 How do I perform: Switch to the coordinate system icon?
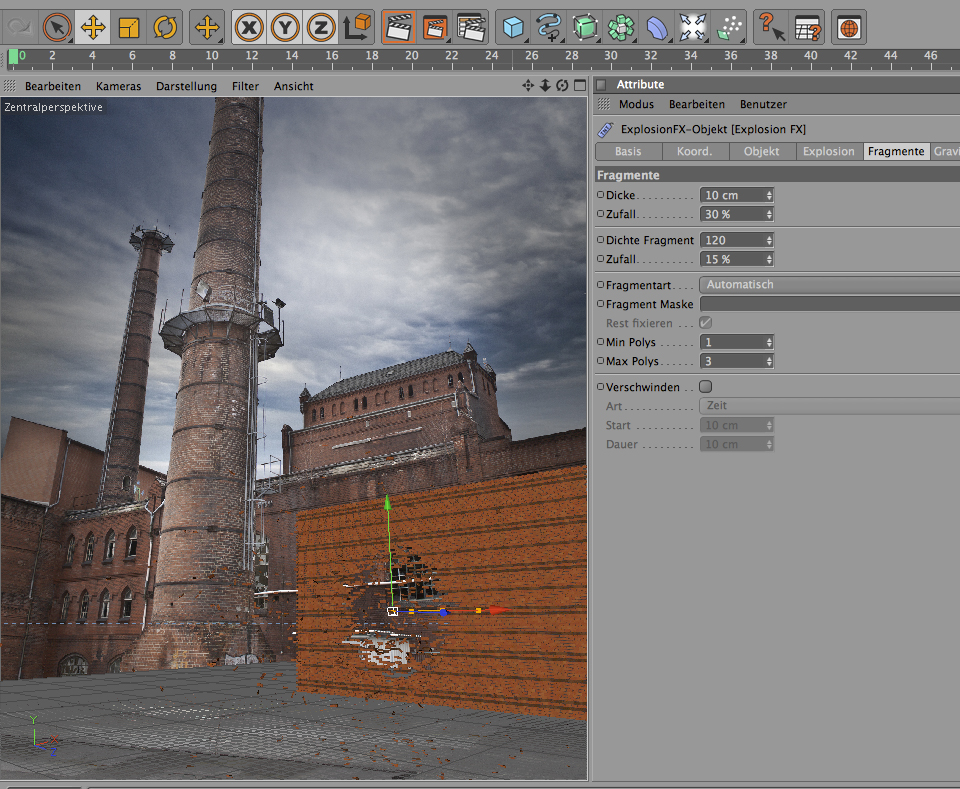coord(356,27)
